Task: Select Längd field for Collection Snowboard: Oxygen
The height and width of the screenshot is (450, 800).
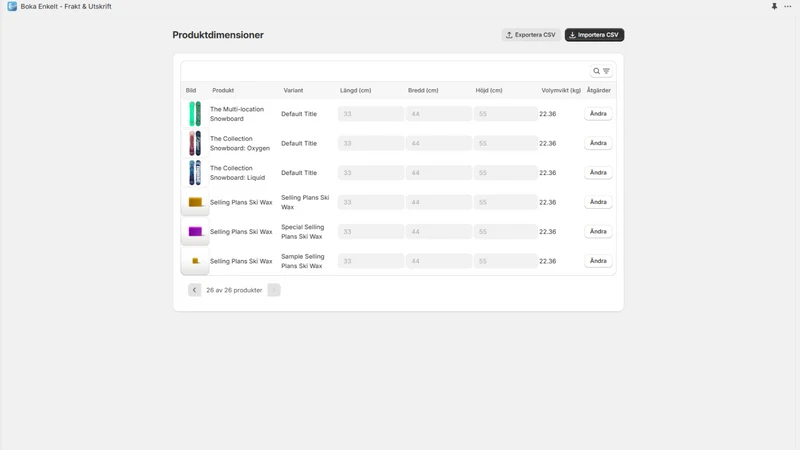Action: point(370,143)
